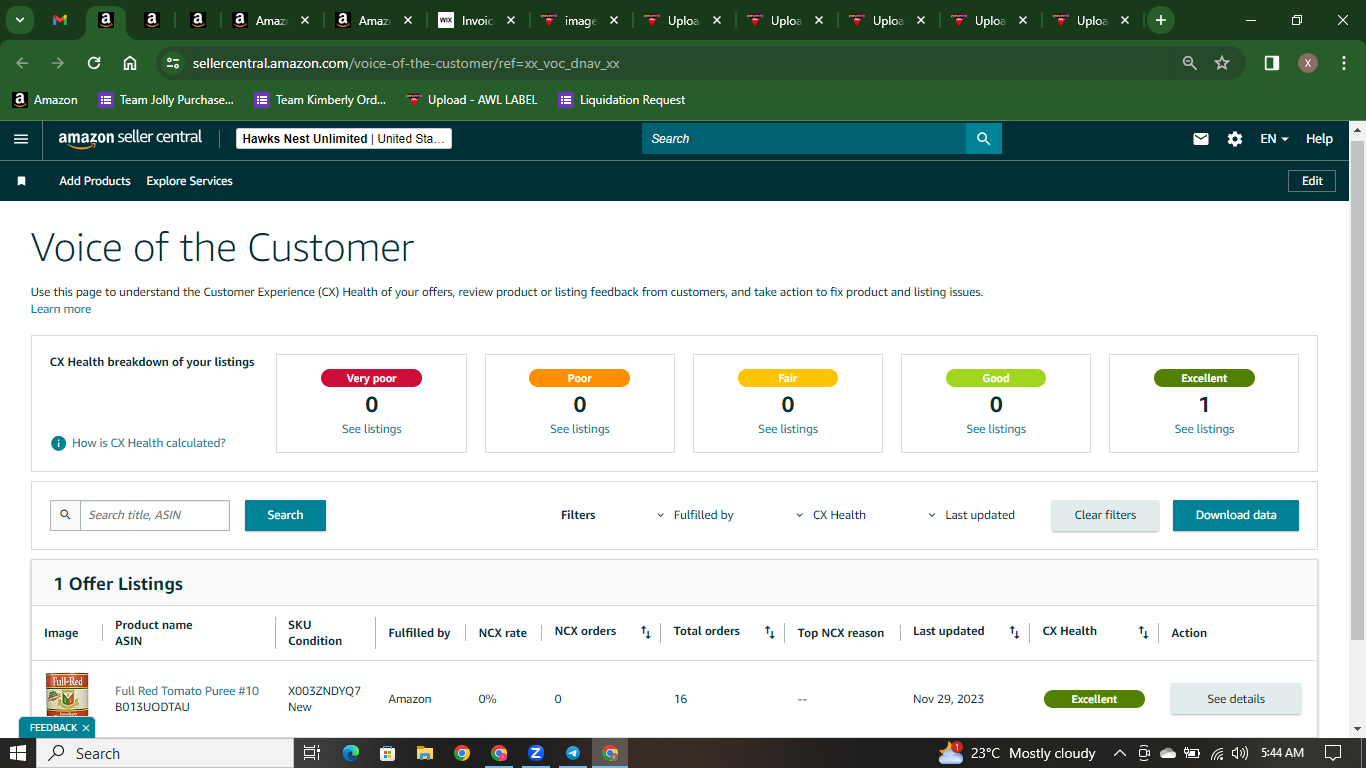The height and width of the screenshot is (768, 1366).
Task: View site information icon in address bar
Action: [173, 63]
